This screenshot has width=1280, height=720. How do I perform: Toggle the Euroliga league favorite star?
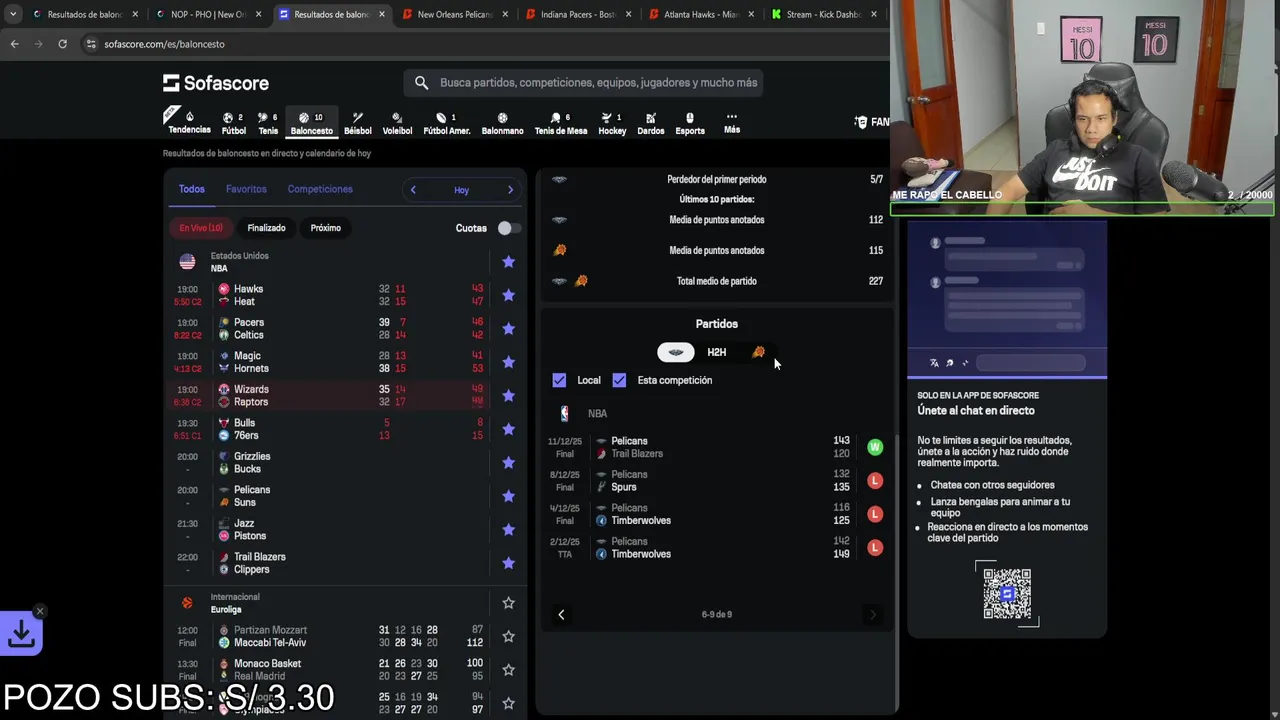(508, 603)
